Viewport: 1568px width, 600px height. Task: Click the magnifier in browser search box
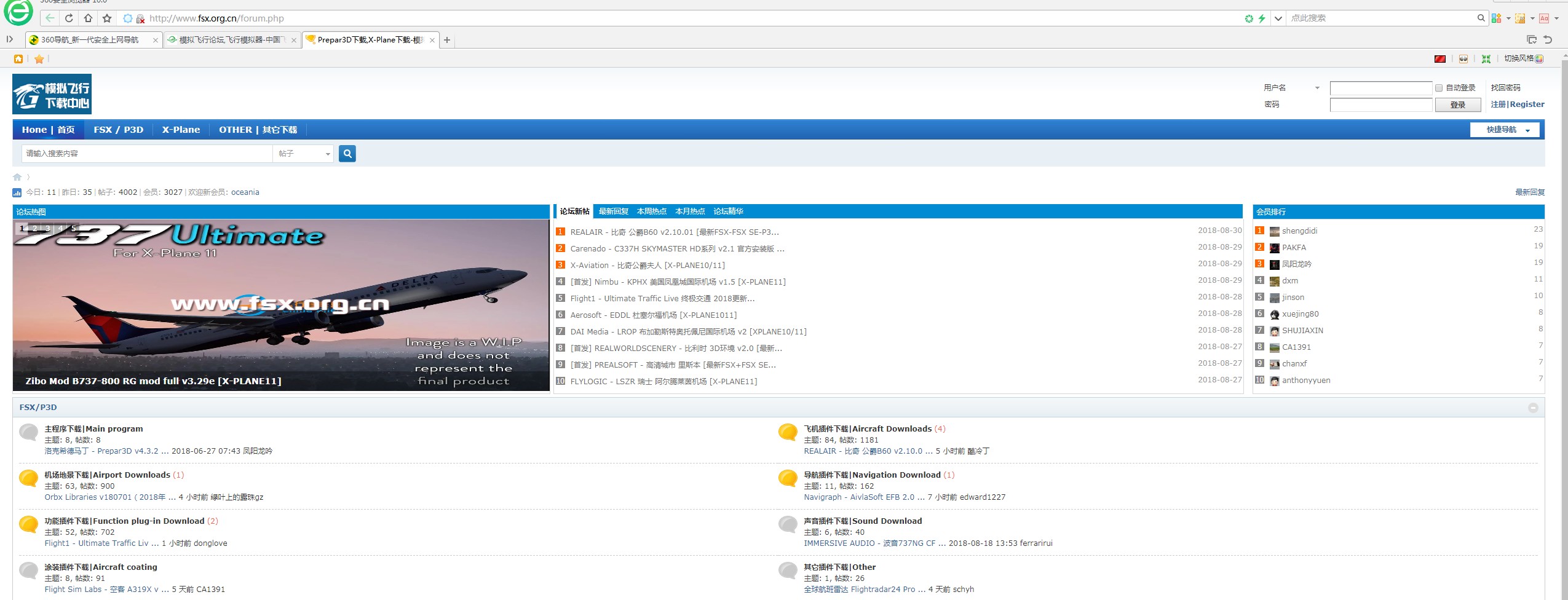click(1481, 18)
